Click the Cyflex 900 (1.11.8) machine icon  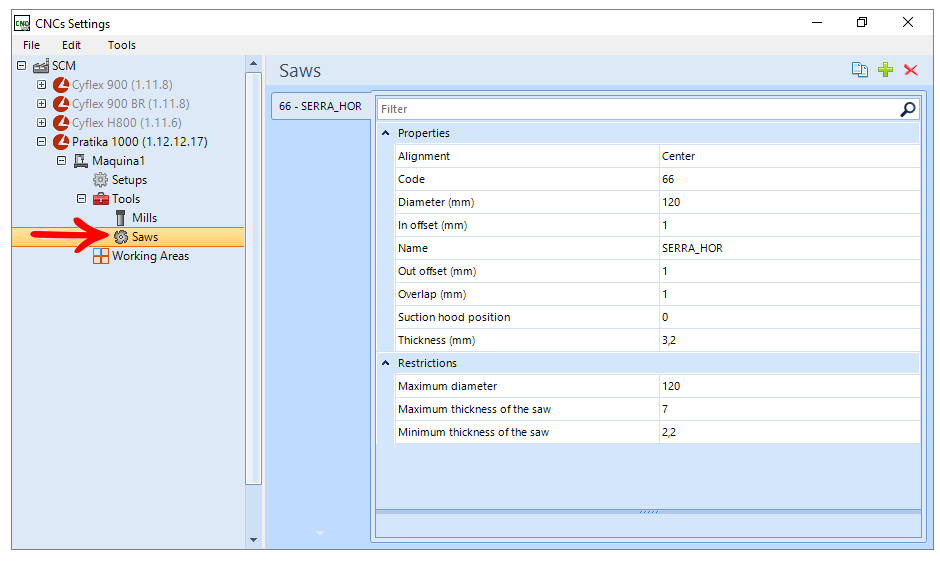coord(61,85)
